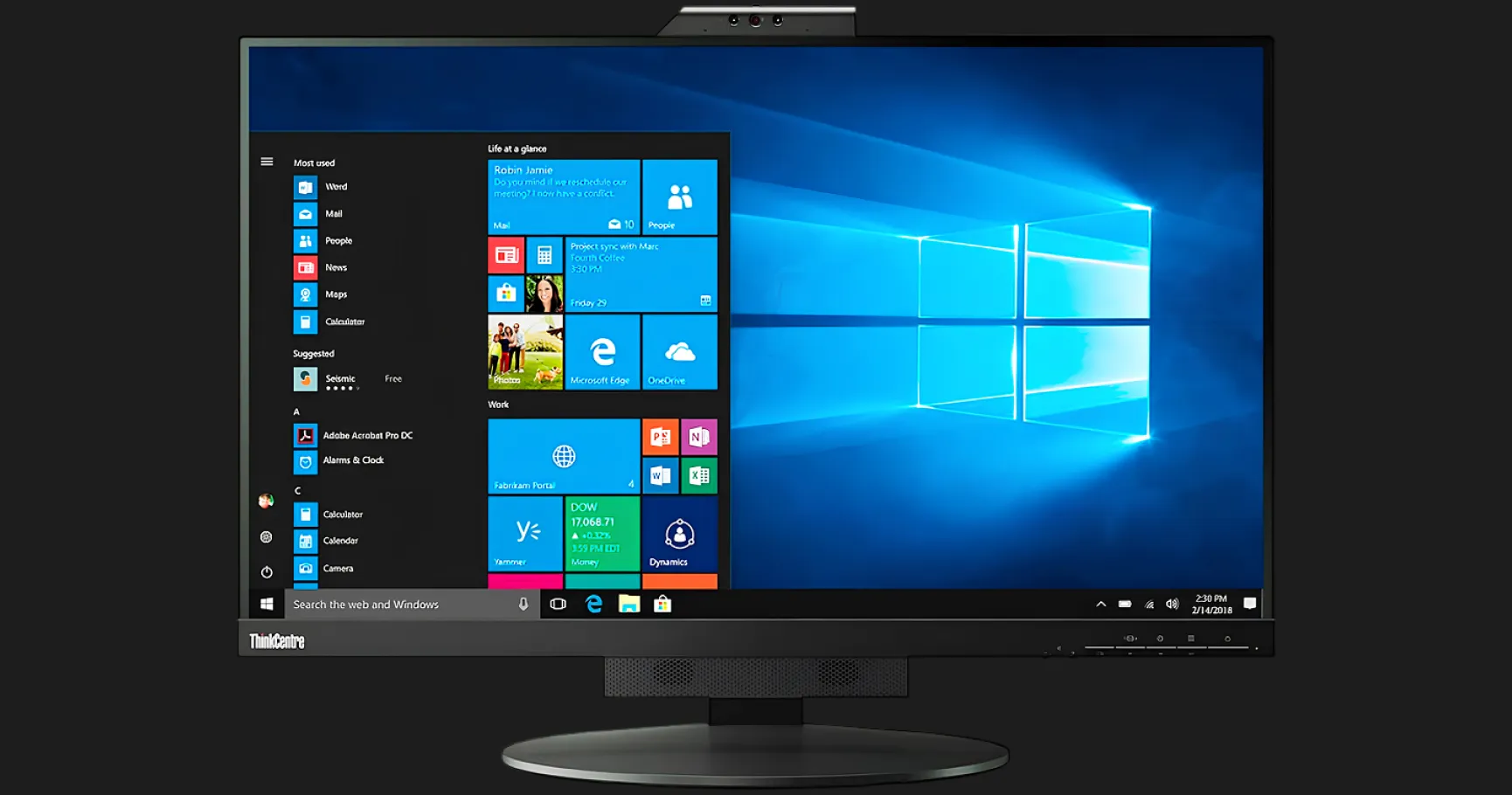Viewport: 1512px width, 795px height.
Task: Select the suggested Seismic app
Action: coord(348,379)
